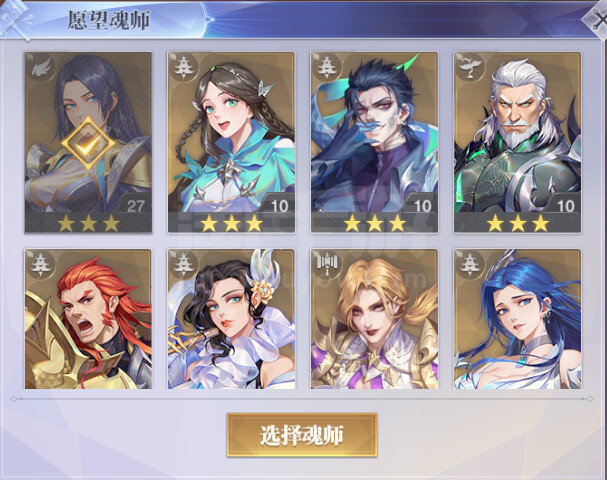Select the white-bearded elder in green armor
The image size is (607, 480).
click(518, 142)
